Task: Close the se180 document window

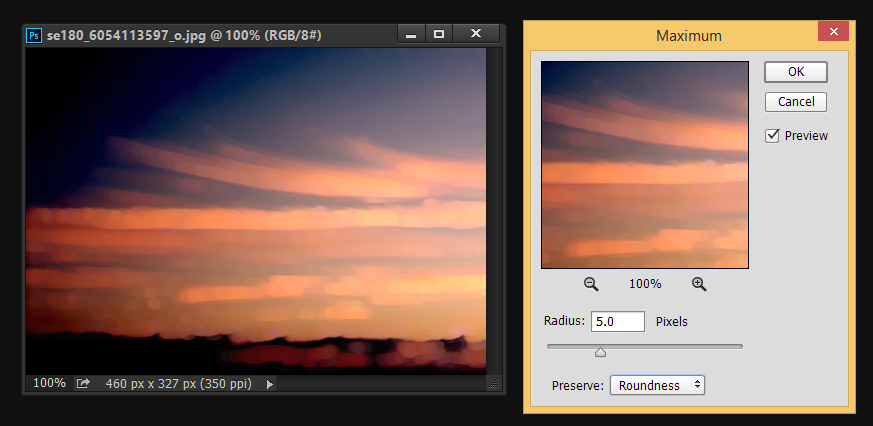Action: point(475,34)
